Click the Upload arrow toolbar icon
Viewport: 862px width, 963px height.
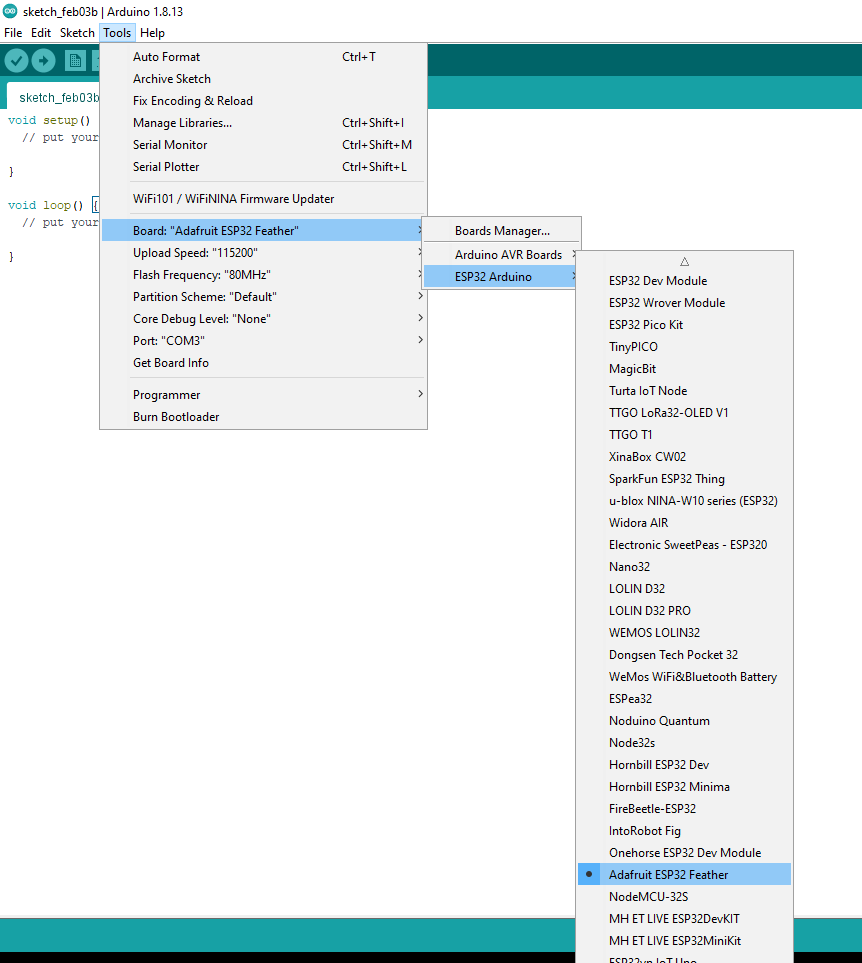click(x=44, y=60)
